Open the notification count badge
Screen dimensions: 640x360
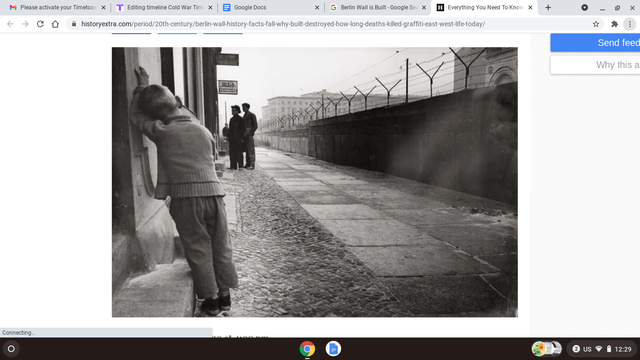click(x=576, y=349)
